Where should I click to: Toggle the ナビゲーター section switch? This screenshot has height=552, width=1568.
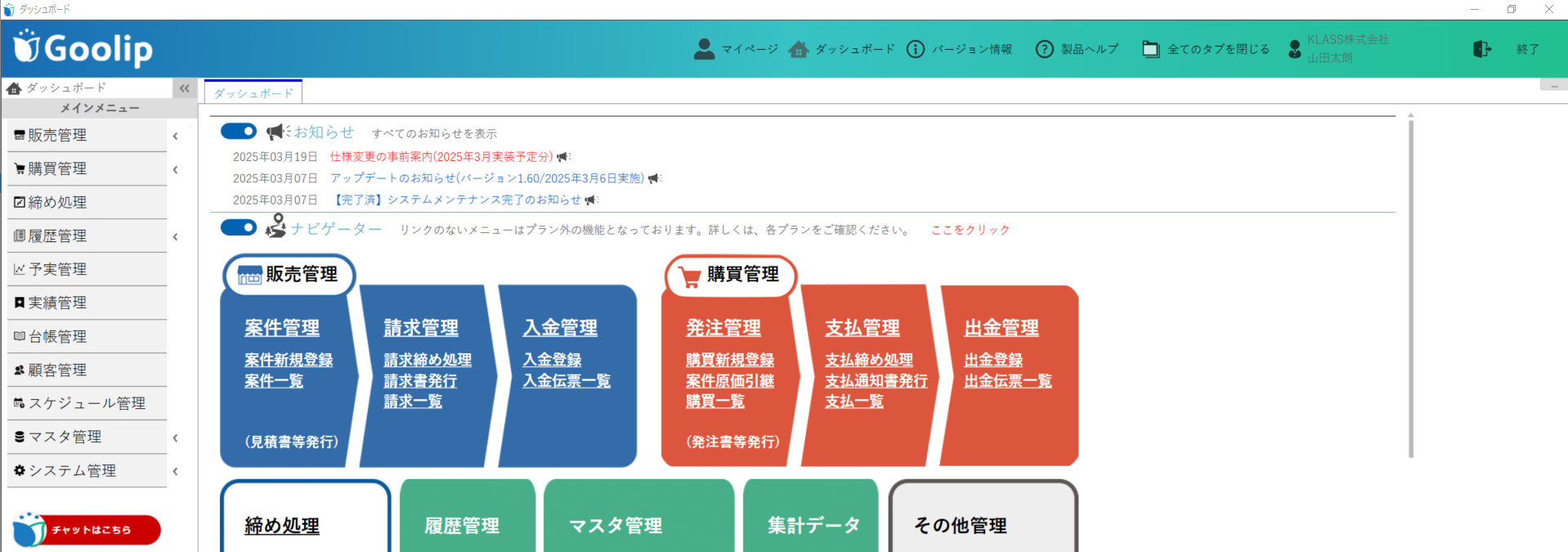tap(239, 227)
